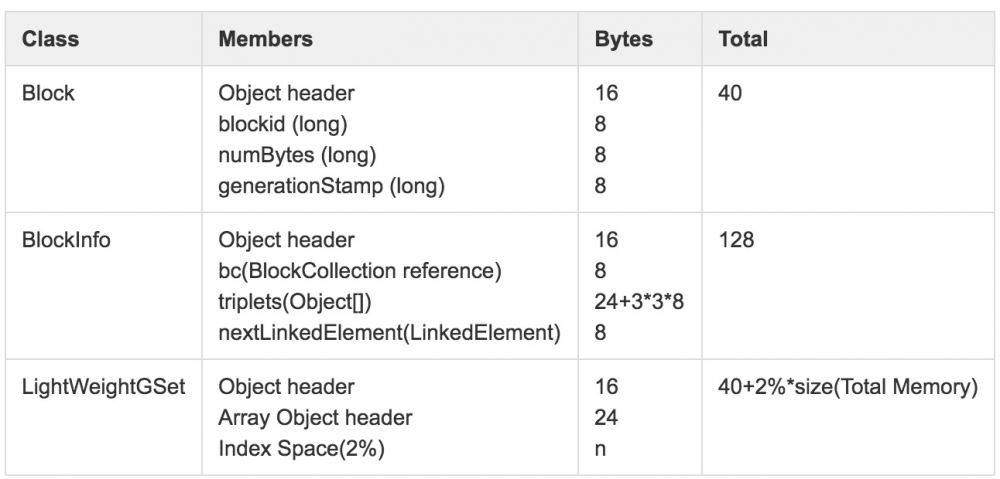1000x479 pixels.
Task: Click the generationStamp (long) member
Action: tap(331, 185)
